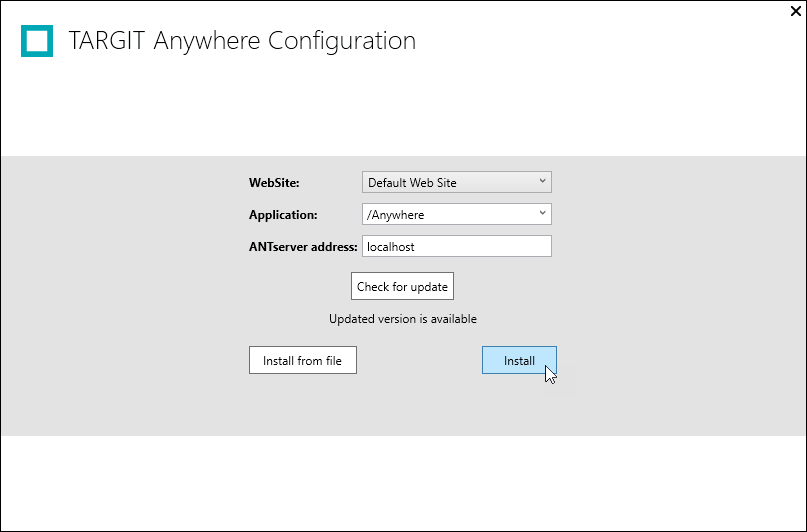Click the Check for update button
This screenshot has width=807, height=532.
point(402,286)
